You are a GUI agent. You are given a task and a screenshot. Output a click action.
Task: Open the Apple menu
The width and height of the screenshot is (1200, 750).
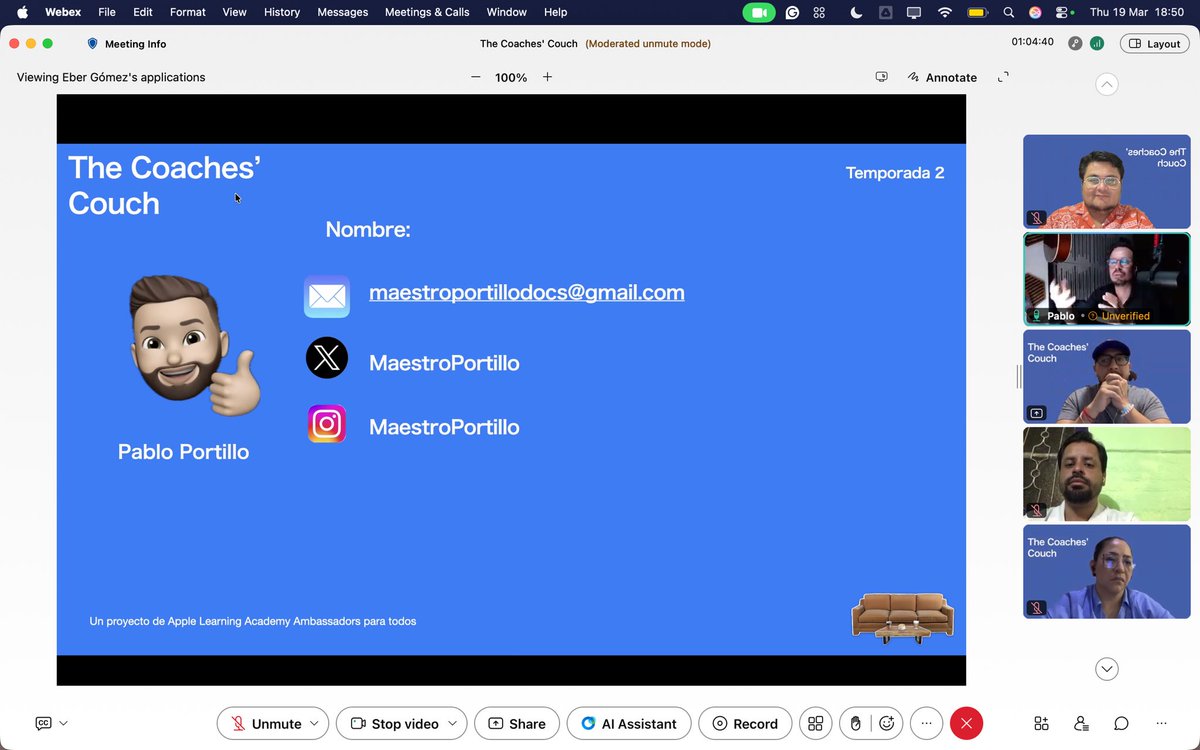pos(23,12)
